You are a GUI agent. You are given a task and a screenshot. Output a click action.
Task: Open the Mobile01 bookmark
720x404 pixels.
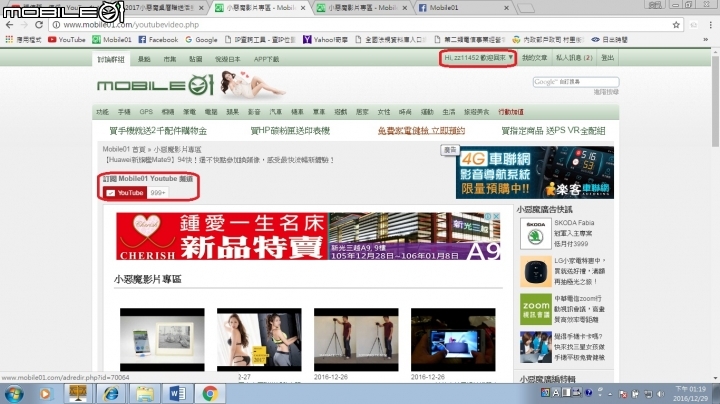coord(112,39)
